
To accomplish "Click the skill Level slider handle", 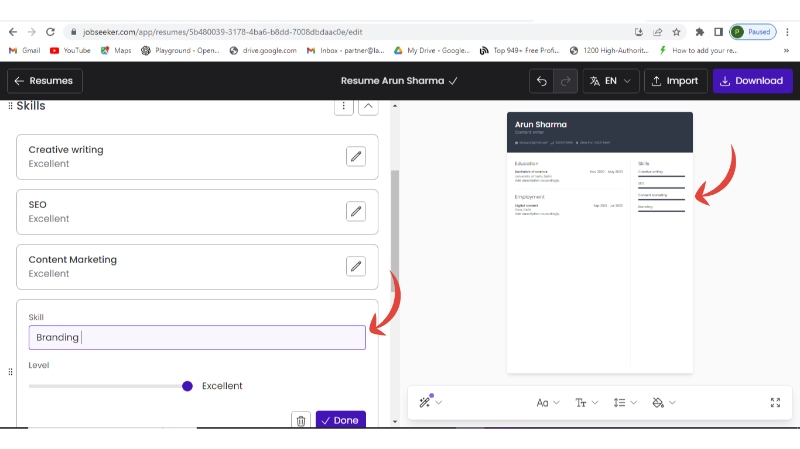I will [x=187, y=386].
